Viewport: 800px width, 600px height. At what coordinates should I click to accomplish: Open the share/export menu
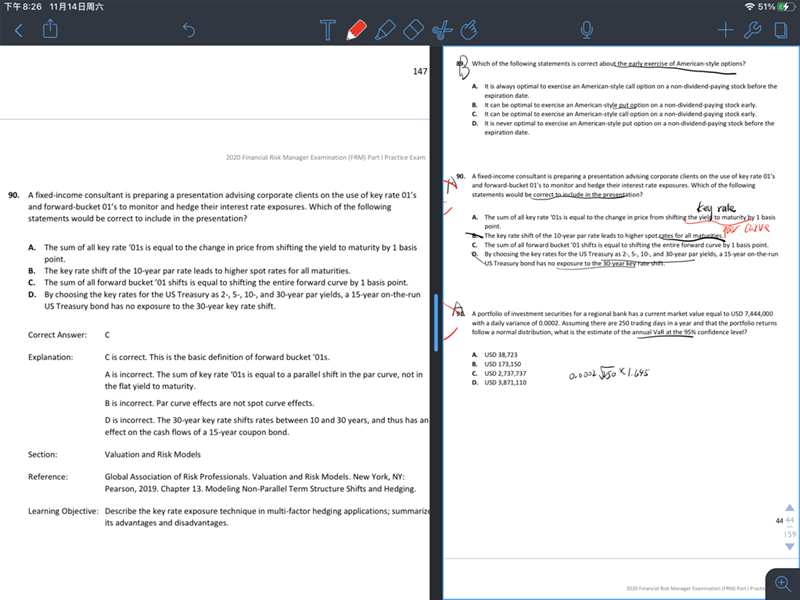tap(50, 29)
